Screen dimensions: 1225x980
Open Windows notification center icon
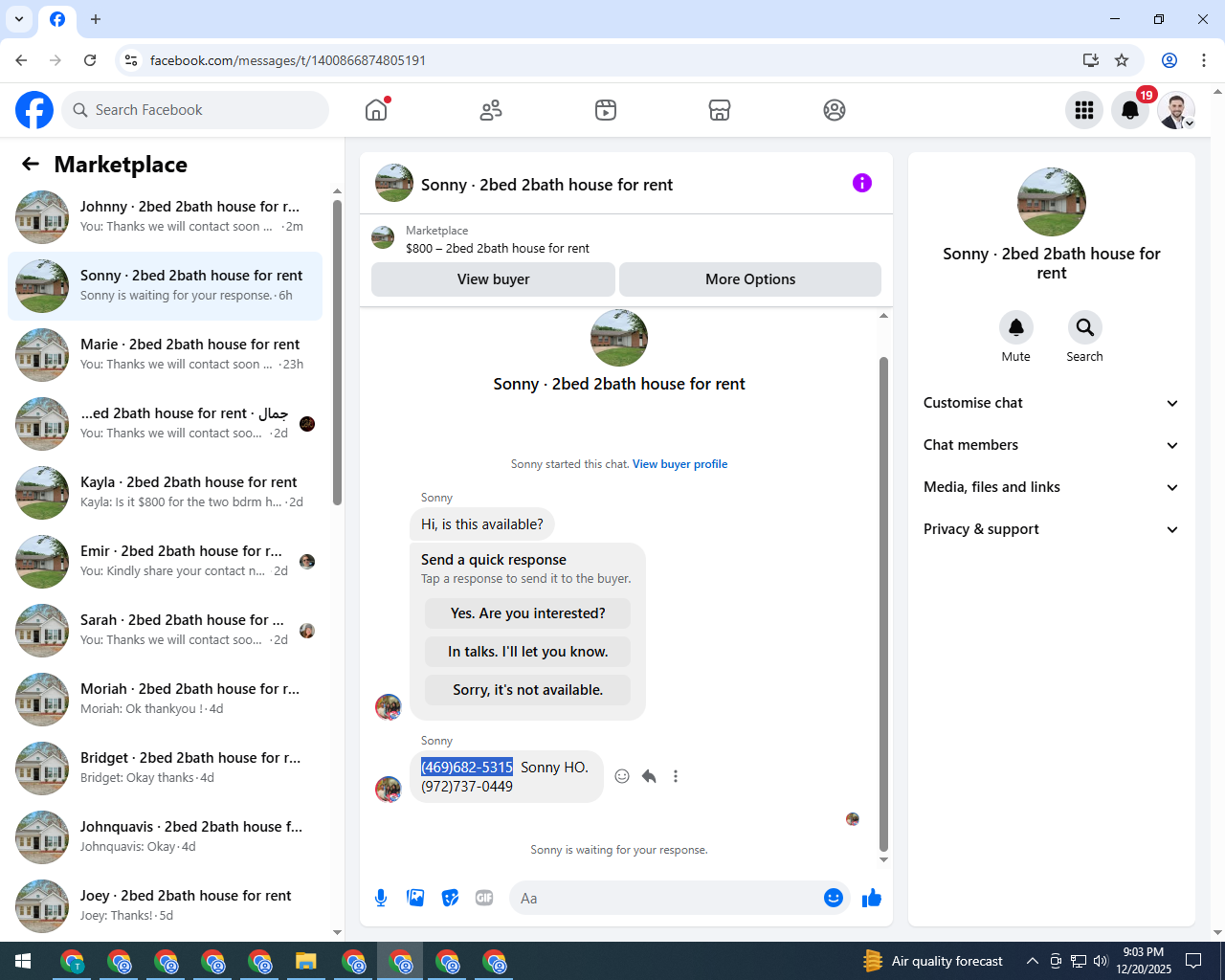(x=1193, y=961)
